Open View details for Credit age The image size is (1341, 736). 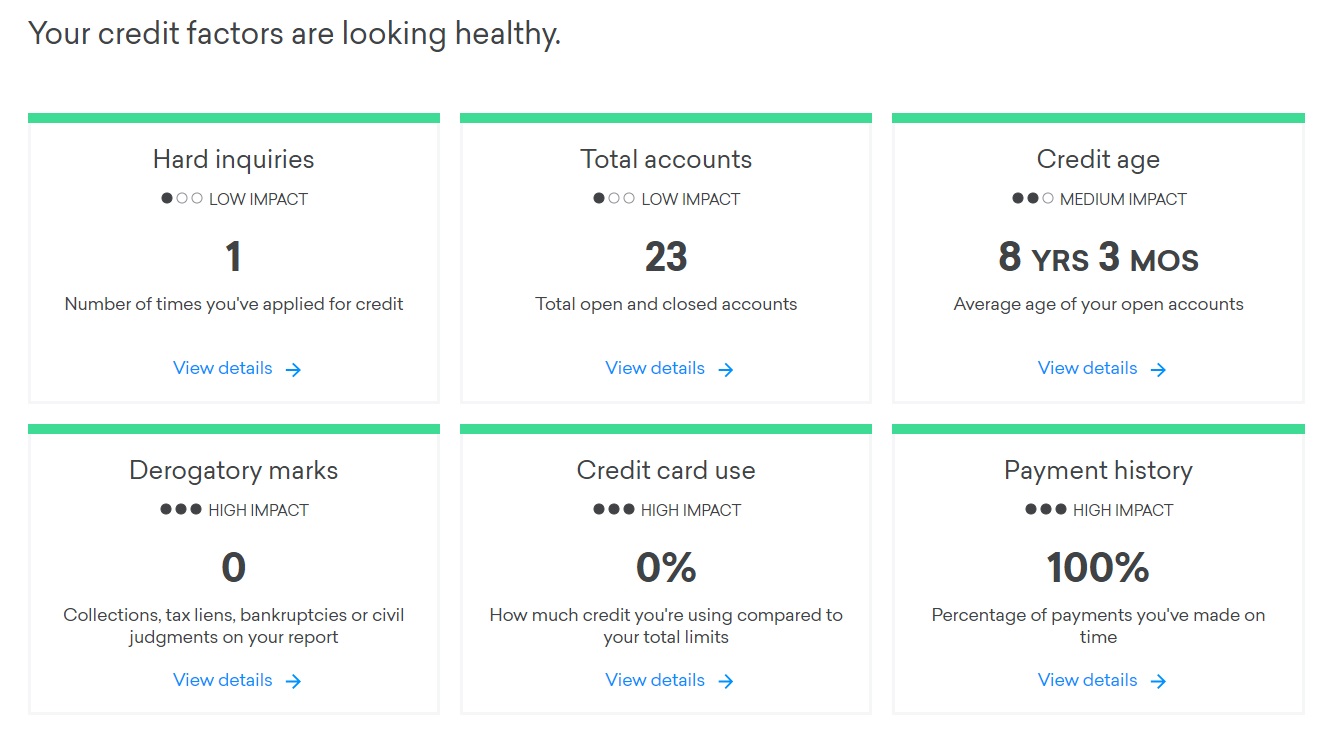click(x=1102, y=368)
